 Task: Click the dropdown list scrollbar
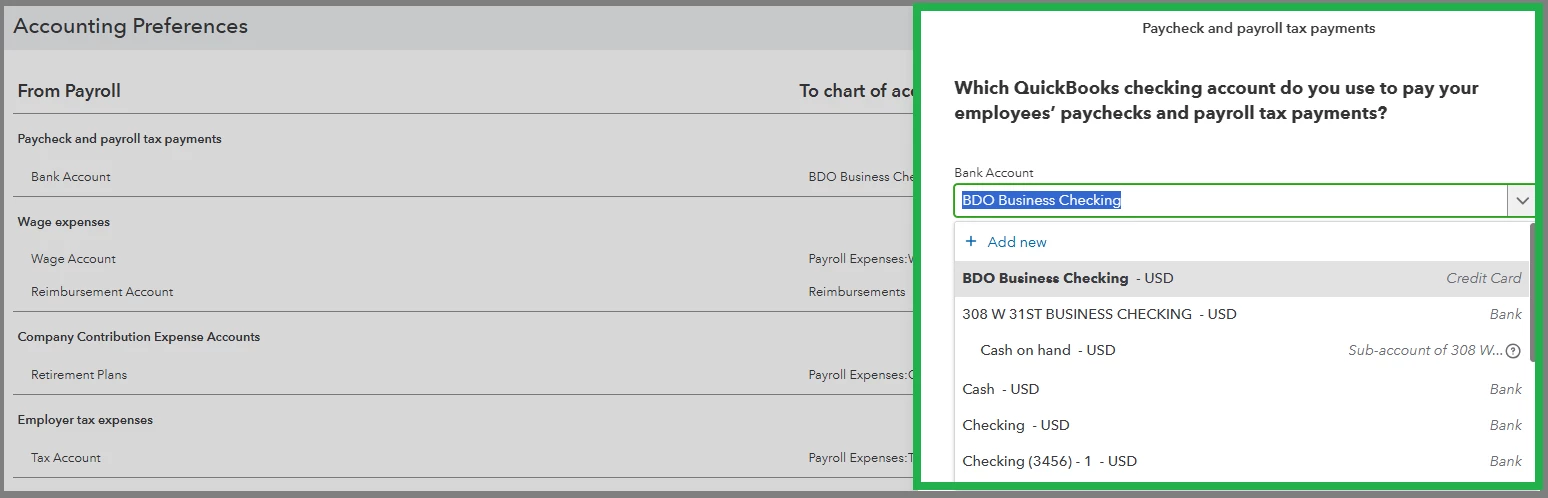click(1533, 290)
